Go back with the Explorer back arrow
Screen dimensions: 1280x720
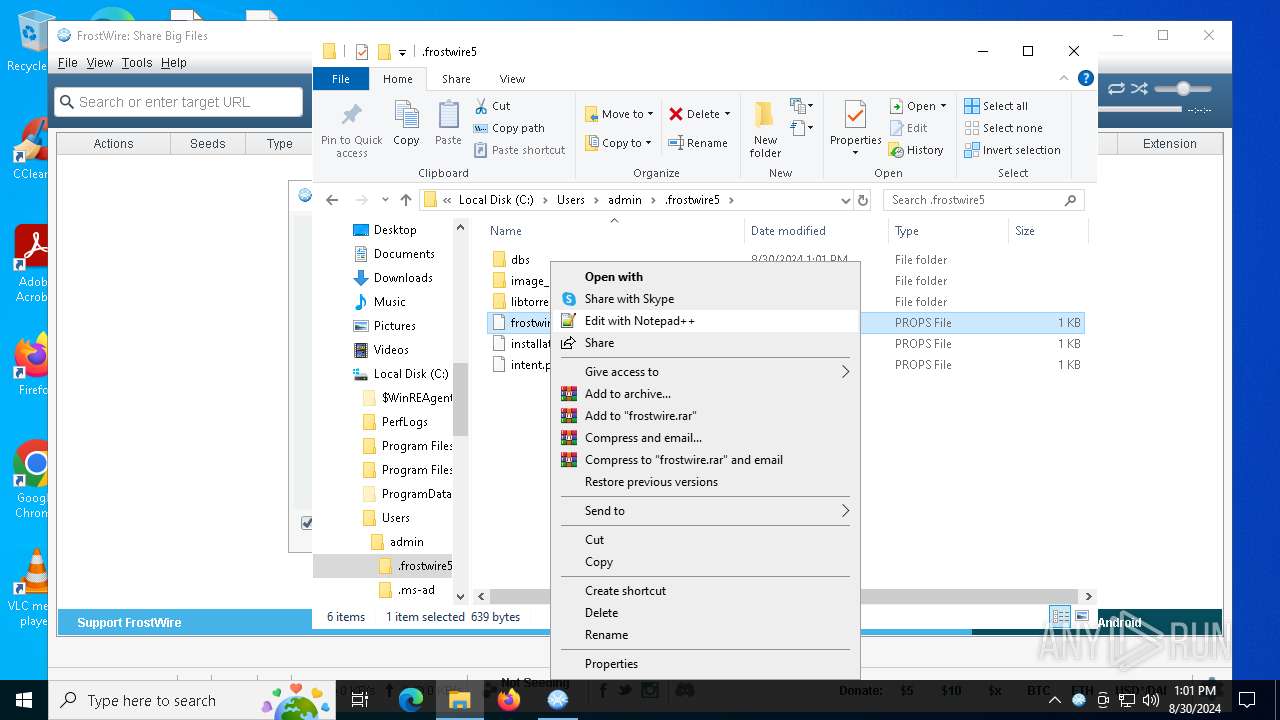click(332, 200)
